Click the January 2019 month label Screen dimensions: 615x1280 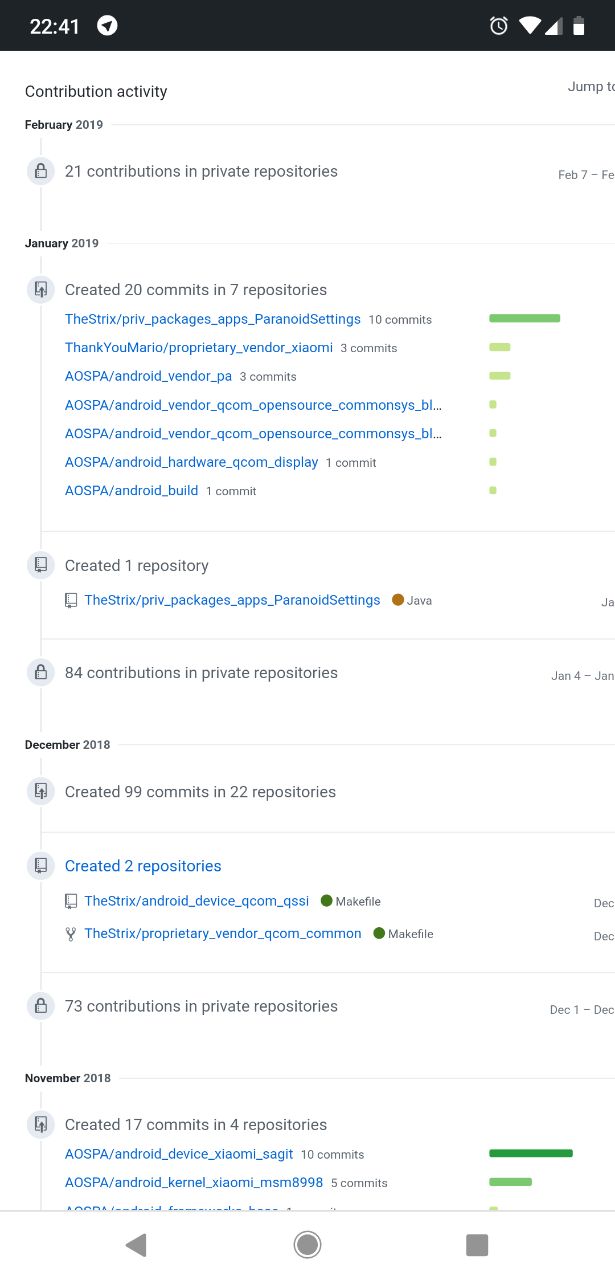tap(62, 243)
